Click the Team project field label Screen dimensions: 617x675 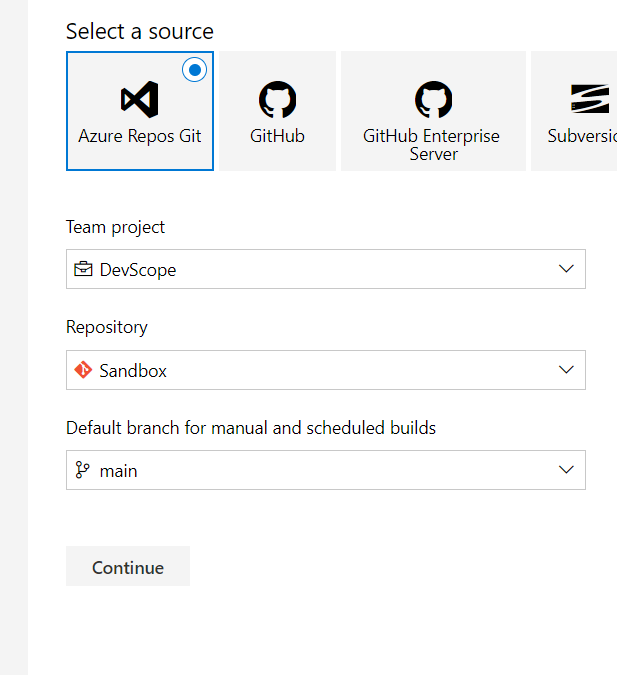click(x=115, y=227)
